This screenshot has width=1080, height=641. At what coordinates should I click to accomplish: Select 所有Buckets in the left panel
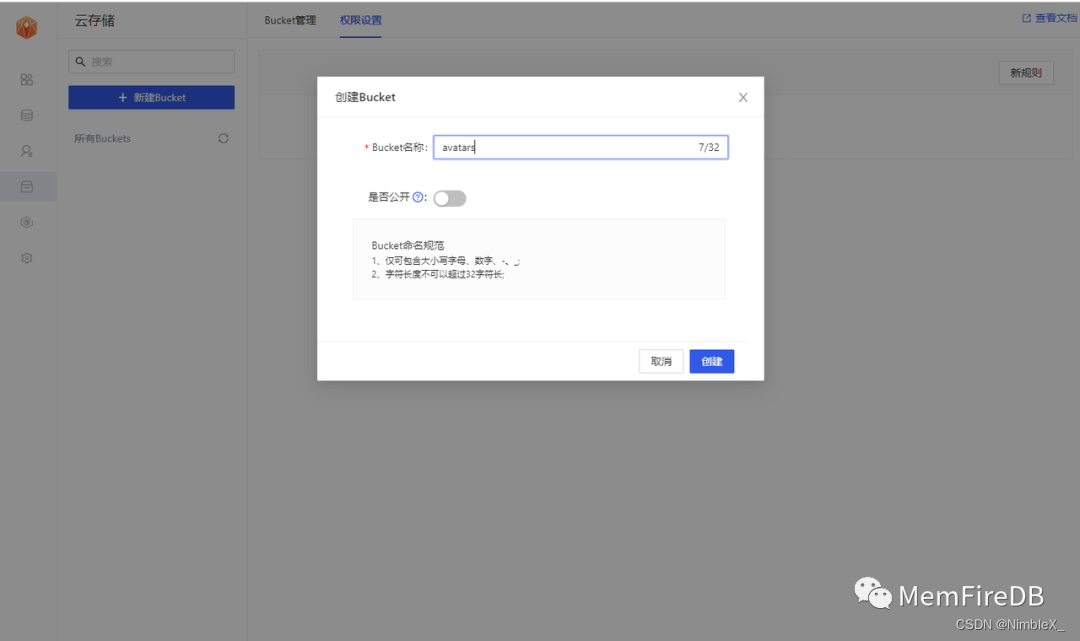click(101, 139)
